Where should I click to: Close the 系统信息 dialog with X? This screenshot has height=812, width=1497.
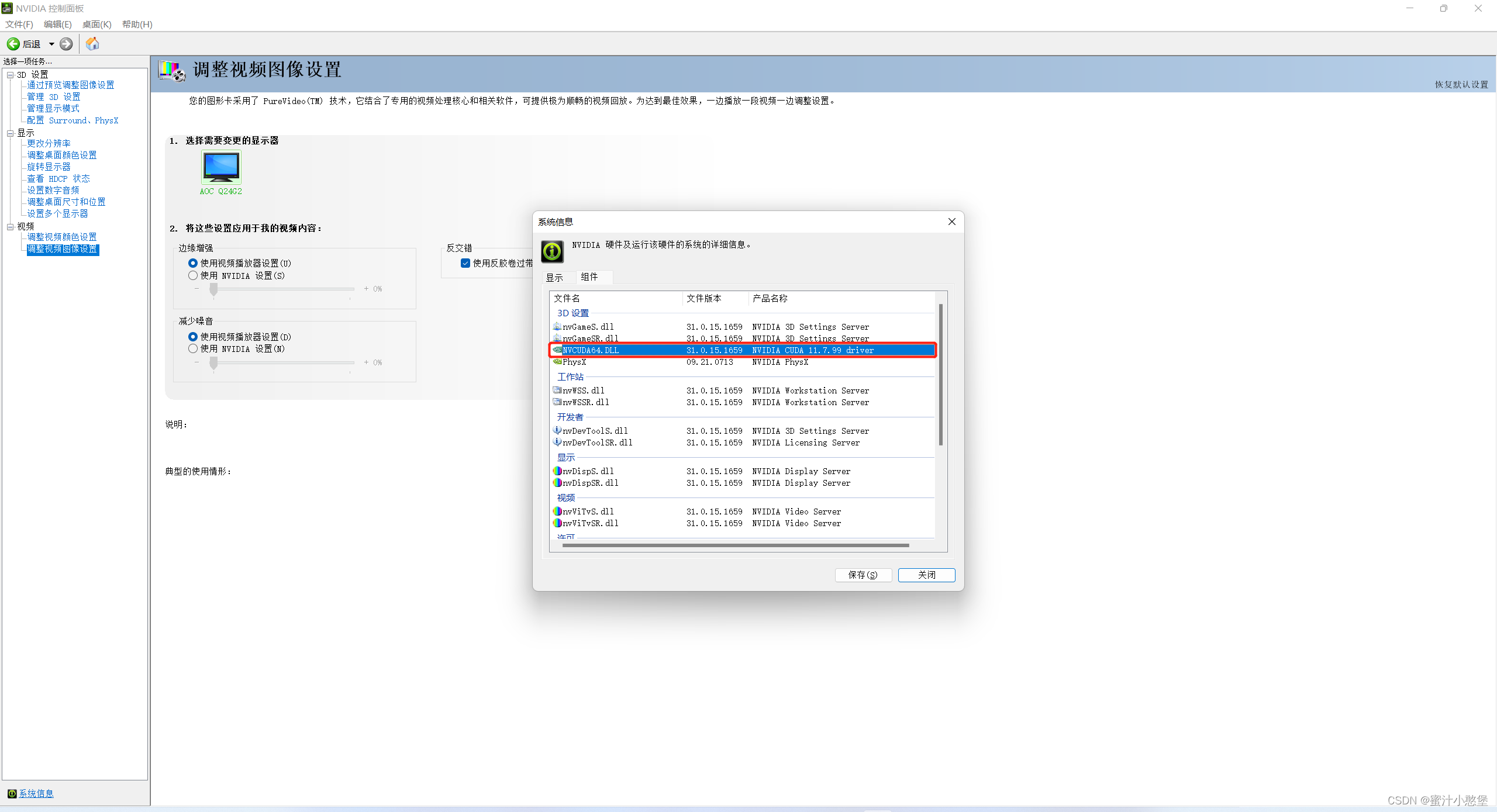tap(952, 222)
